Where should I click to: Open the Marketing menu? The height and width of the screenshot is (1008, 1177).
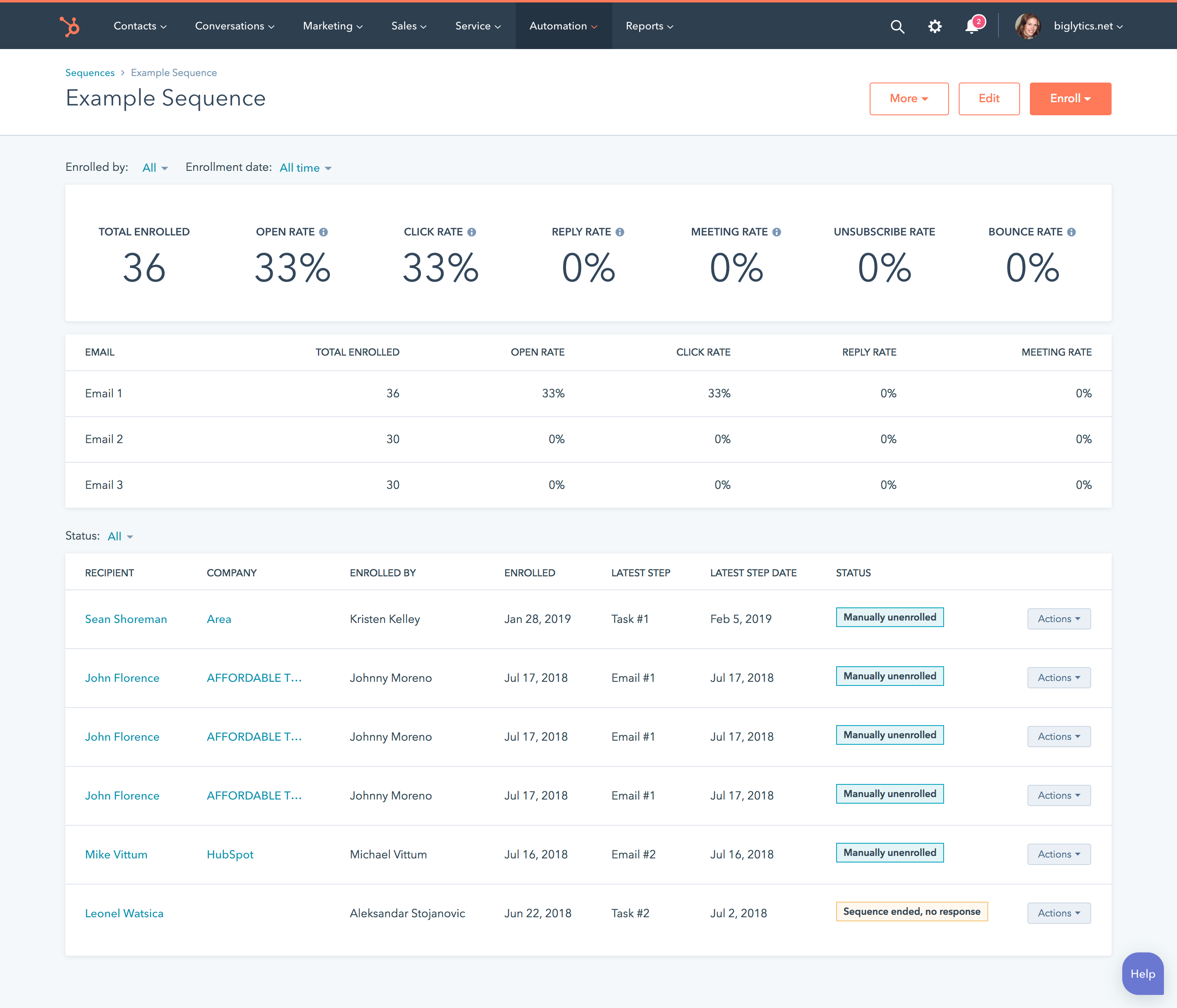click(333, 26)
